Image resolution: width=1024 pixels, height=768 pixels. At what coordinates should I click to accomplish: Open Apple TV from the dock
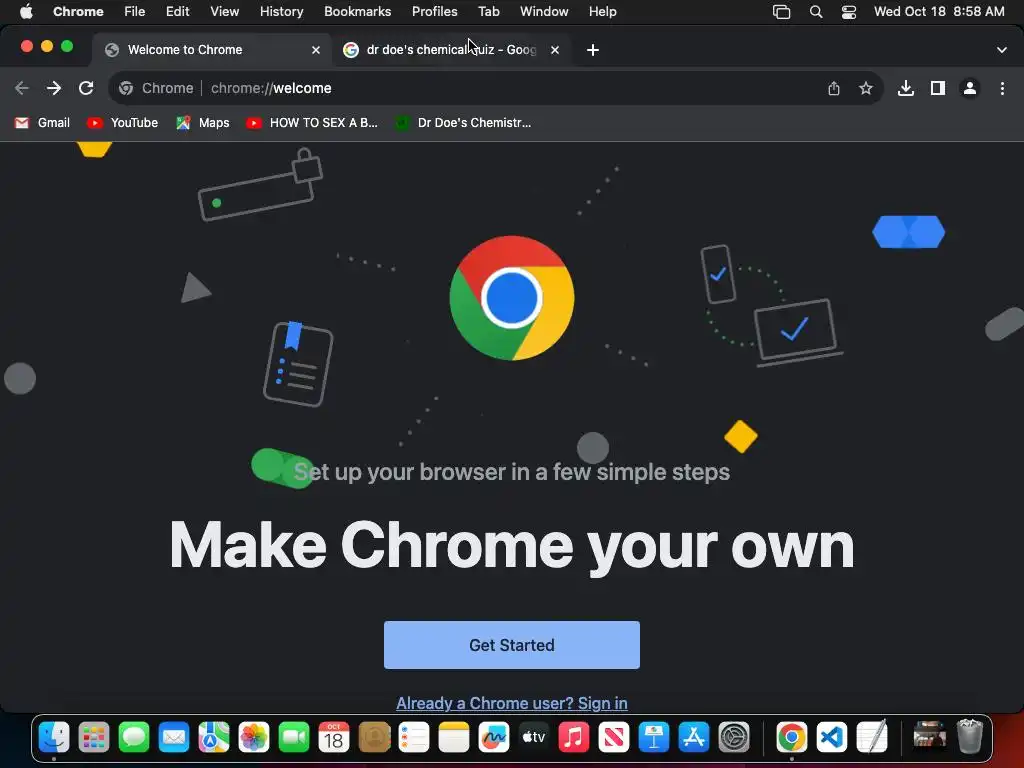534,738
